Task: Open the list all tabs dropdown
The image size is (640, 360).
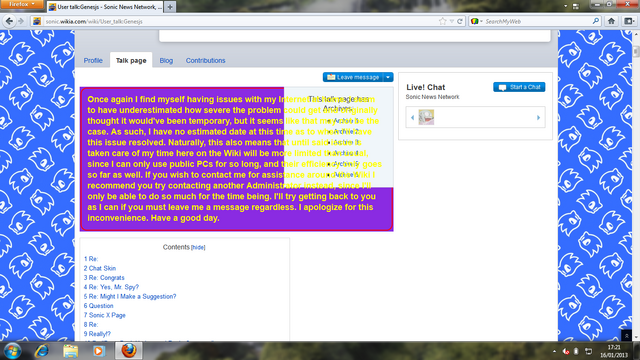Action: pos(565,6)
